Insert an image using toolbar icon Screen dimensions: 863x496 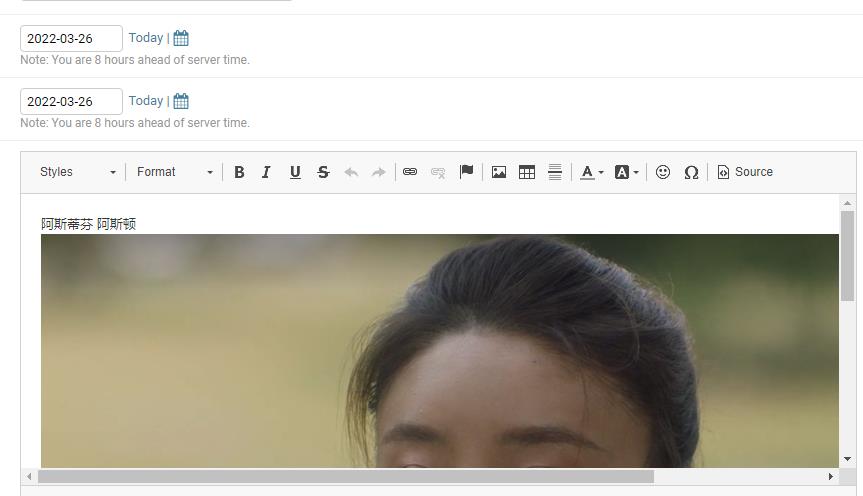point(499,172)
